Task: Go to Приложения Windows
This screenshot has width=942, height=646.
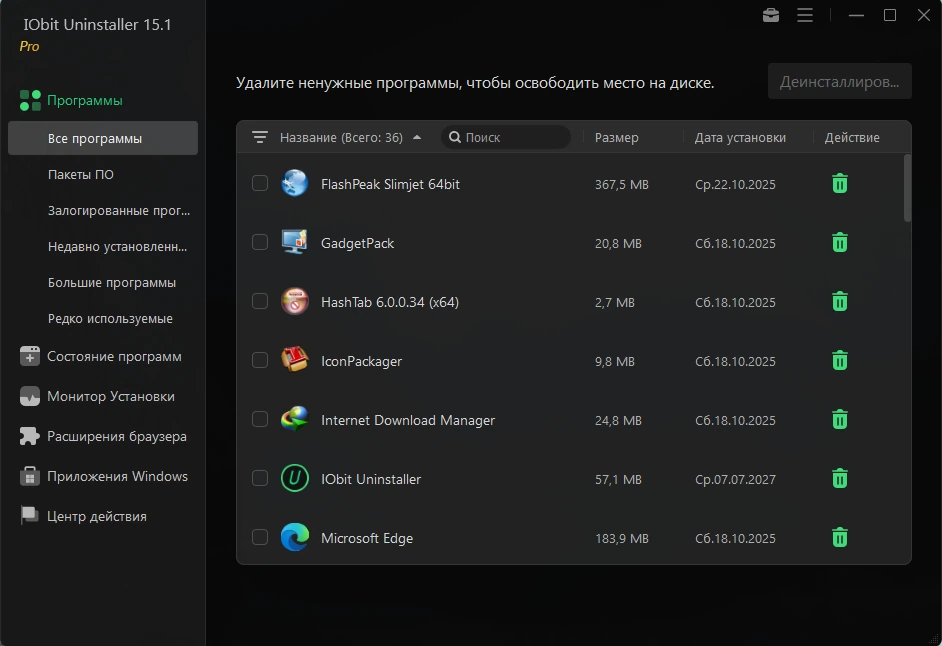Action: click(118, 476)
